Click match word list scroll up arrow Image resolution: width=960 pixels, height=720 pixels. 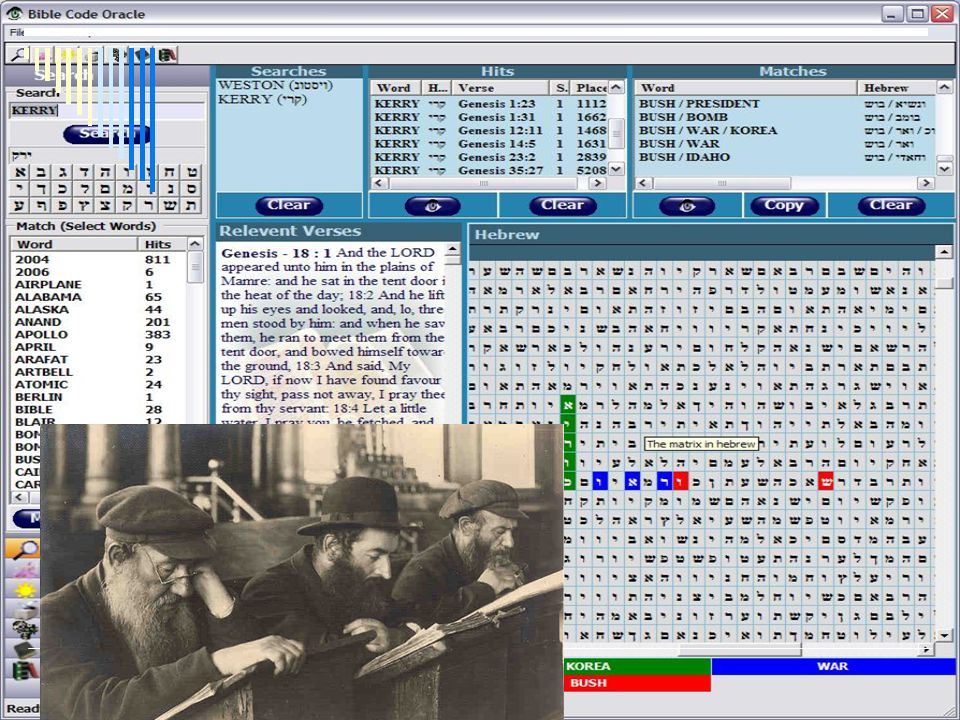point(195,244)
